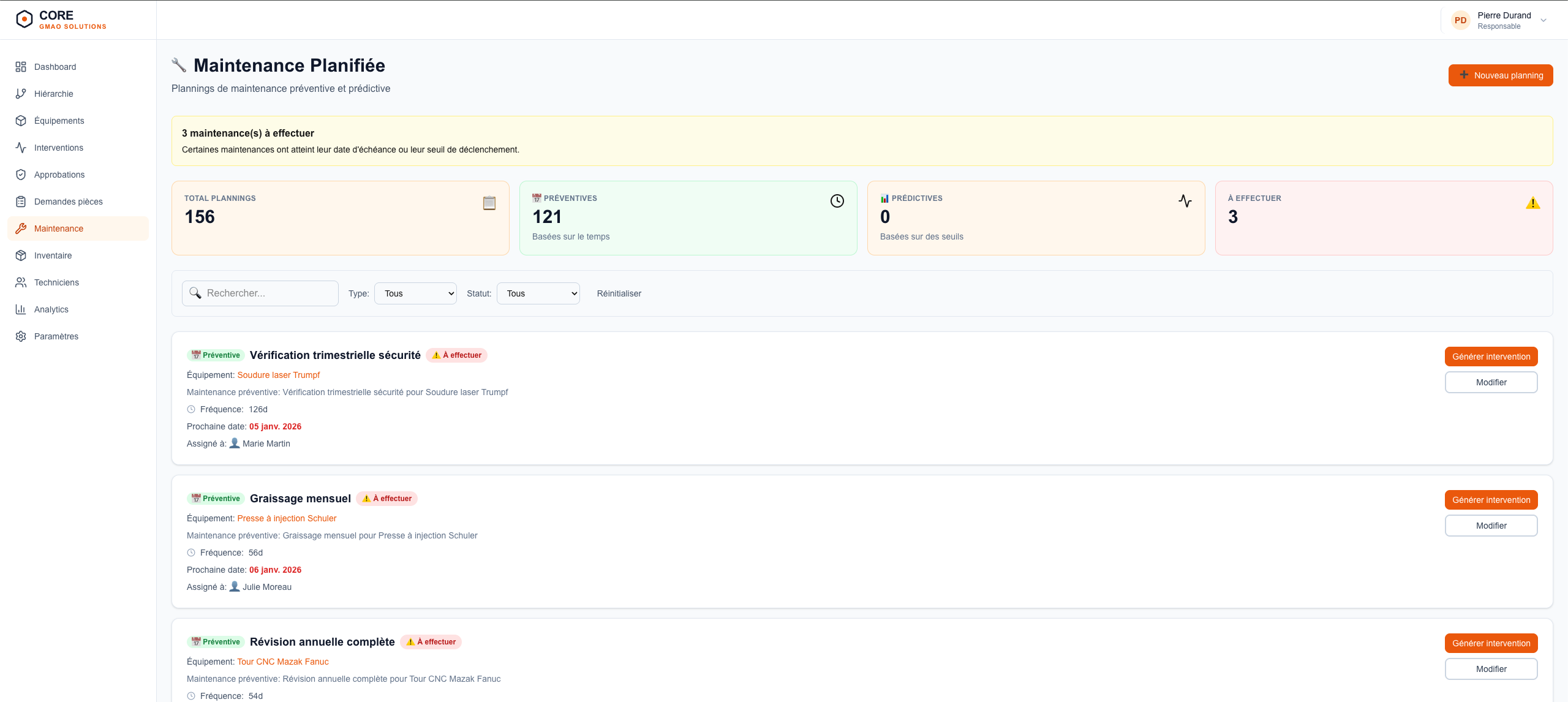
Task: Click the warning triangle in À effectuer card
Action: [1533, 203]
